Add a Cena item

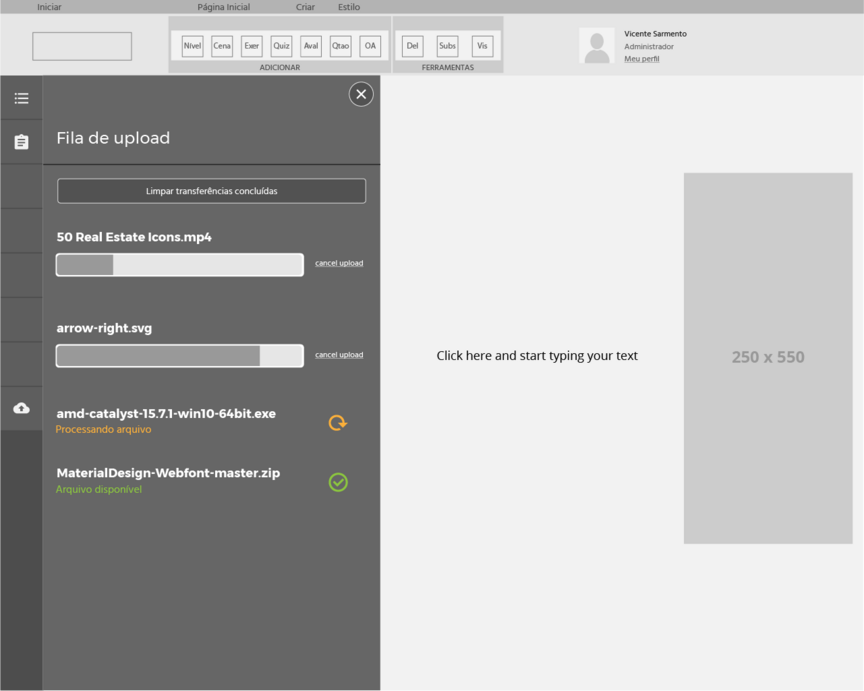[222, 46]
